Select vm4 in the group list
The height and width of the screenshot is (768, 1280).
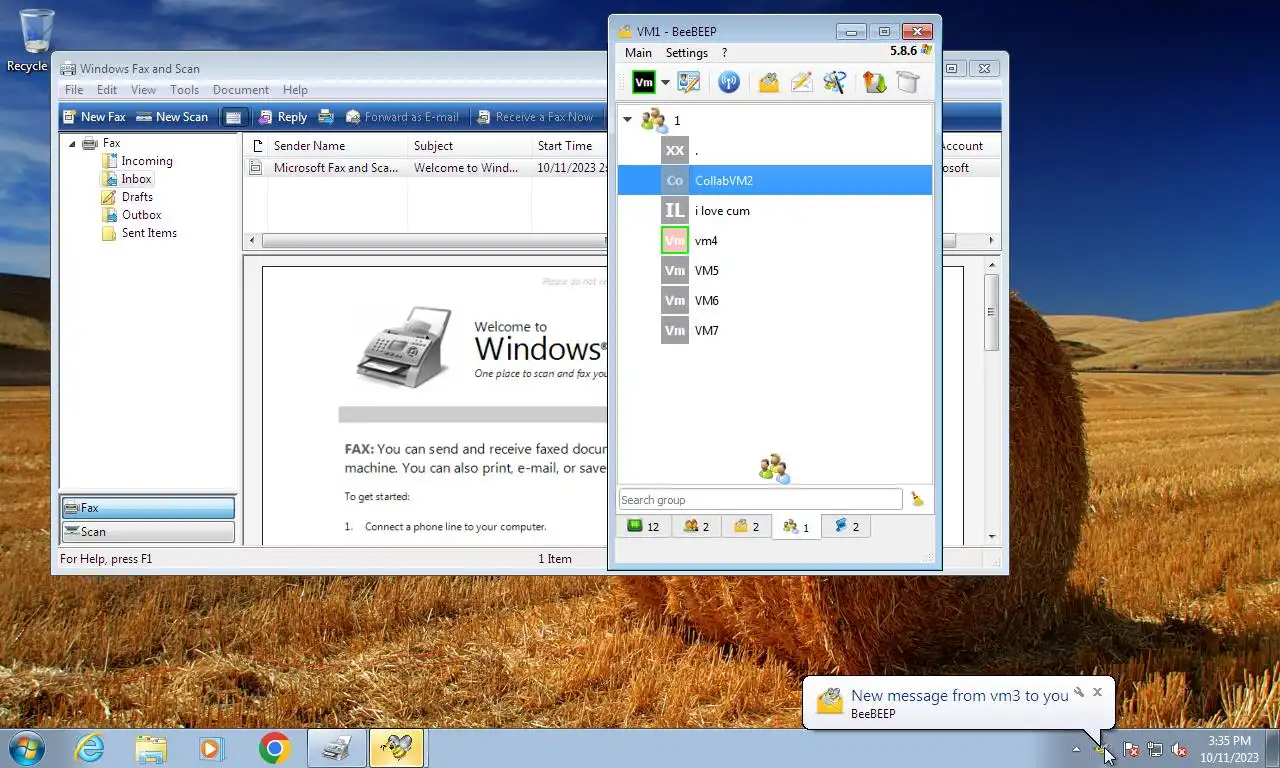[x=775, y=240]
